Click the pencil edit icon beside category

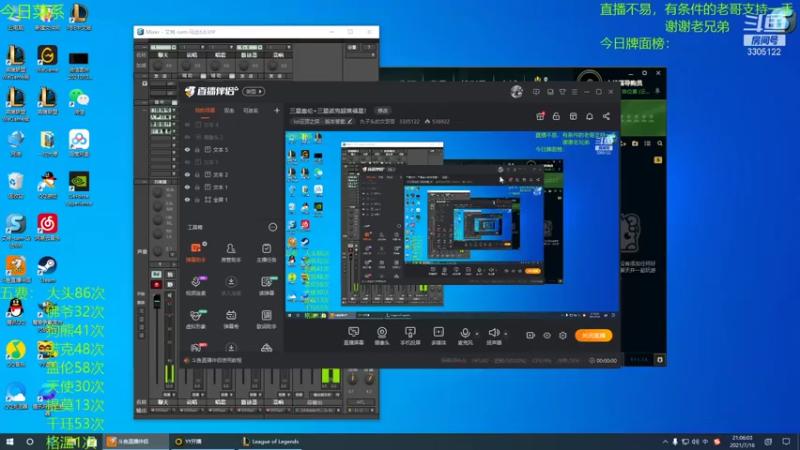pyautogui.click(x=349, y=121)
